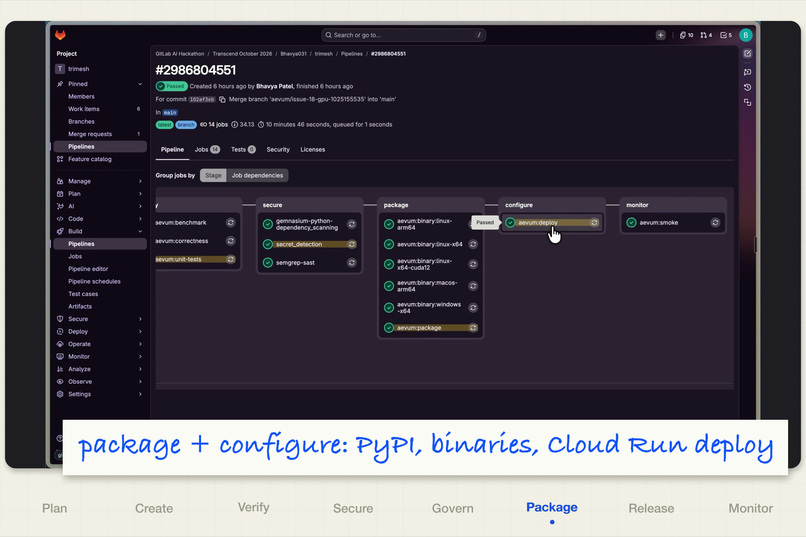This screenshot has height=537, width=806.
Task: Go to Pipelines breadcrumb
Action: [x=352, y=53]
